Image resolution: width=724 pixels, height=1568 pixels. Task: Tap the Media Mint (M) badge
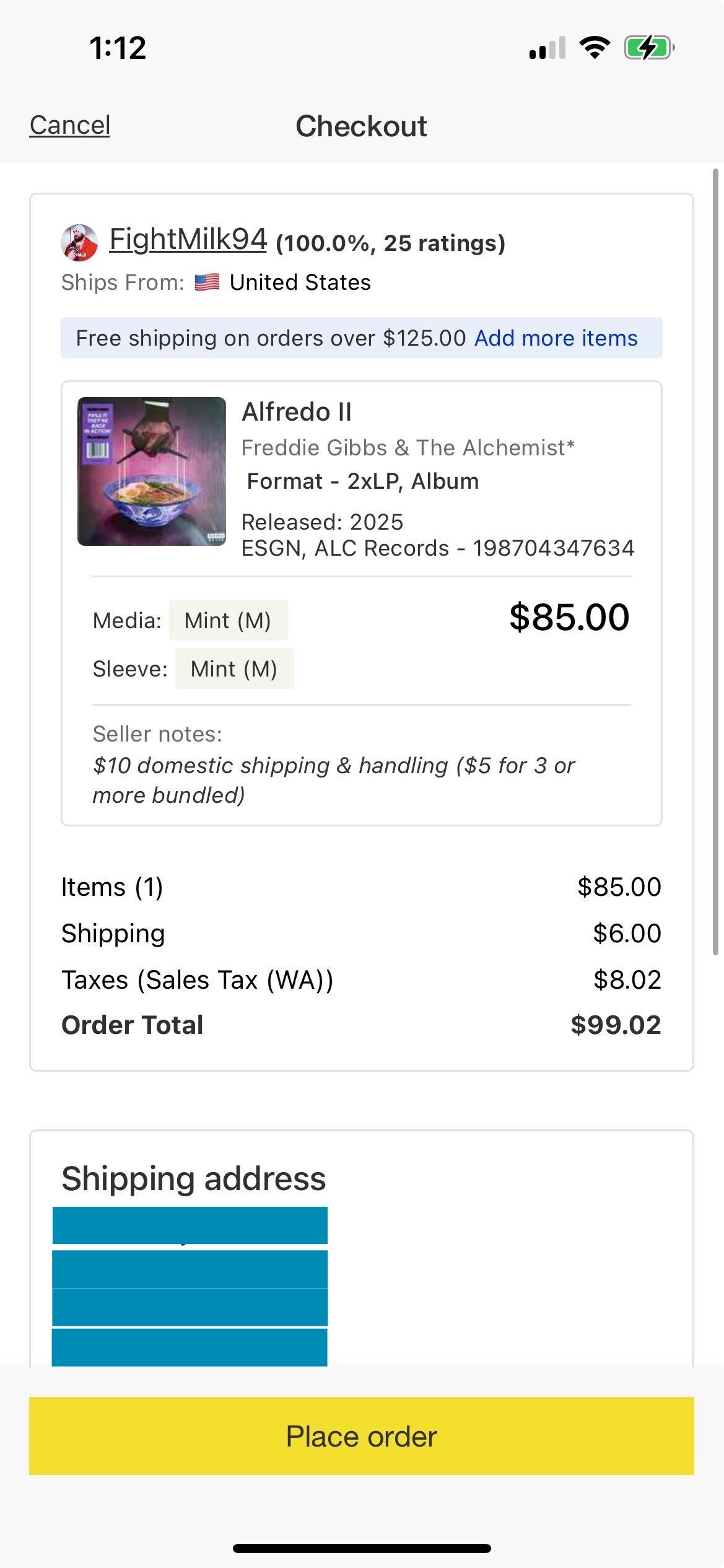pyautogui.click(x=228, y=620)
